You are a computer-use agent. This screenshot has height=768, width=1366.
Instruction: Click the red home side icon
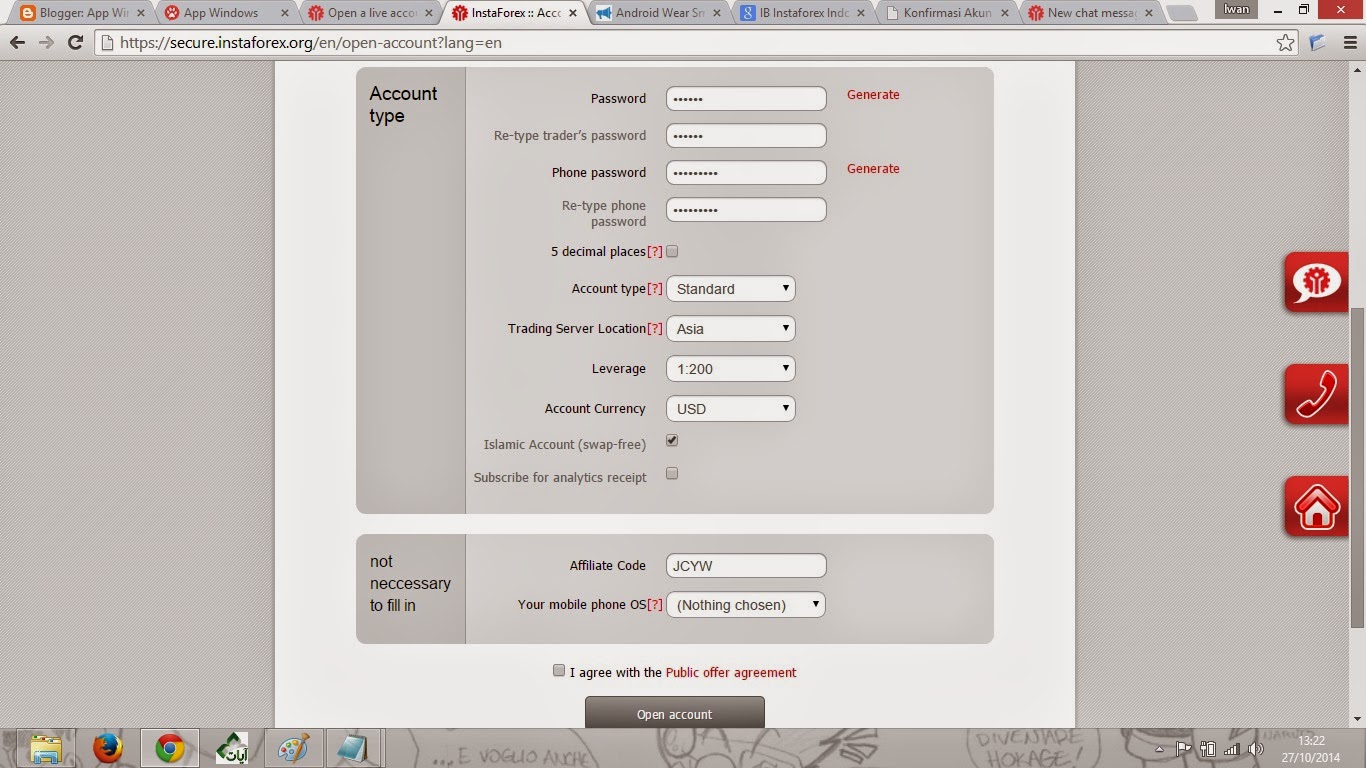1316,507
